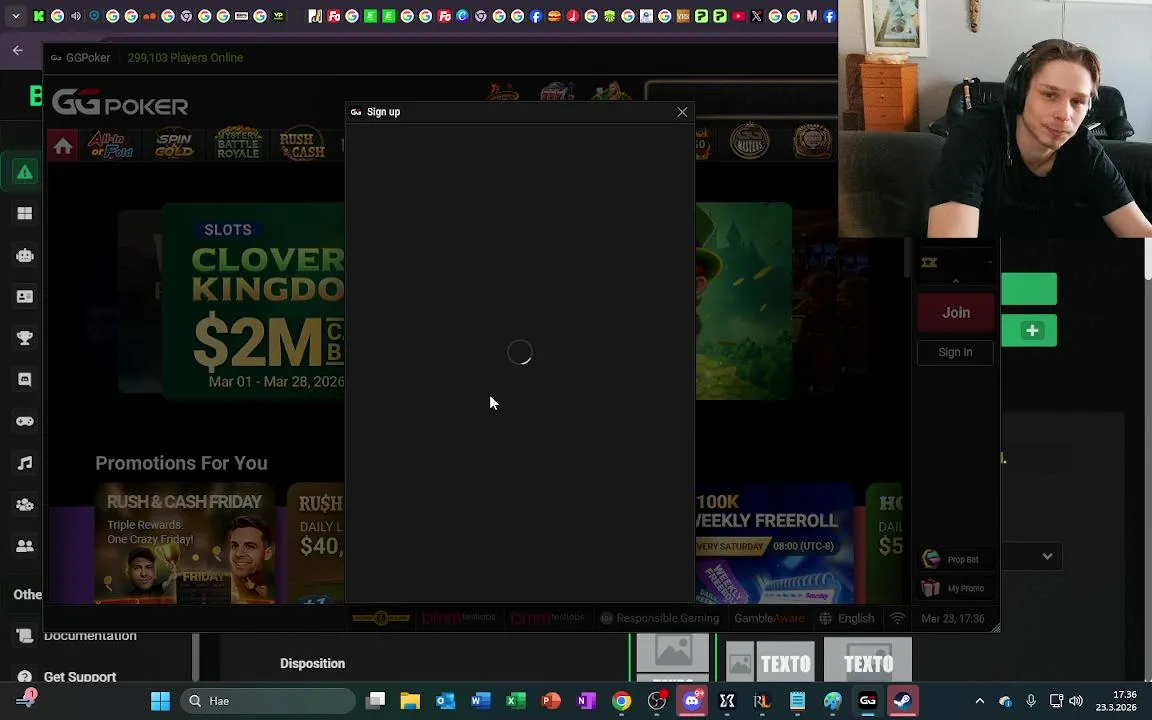Open the taskbar volume control

(1076, 701)
